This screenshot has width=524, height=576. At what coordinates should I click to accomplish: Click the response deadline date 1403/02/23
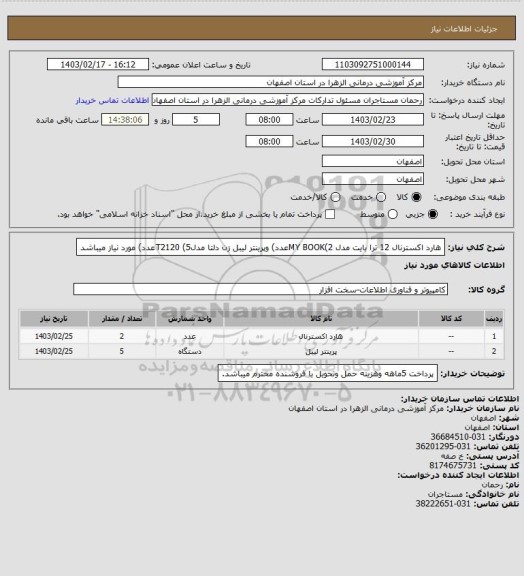(373, 120)
